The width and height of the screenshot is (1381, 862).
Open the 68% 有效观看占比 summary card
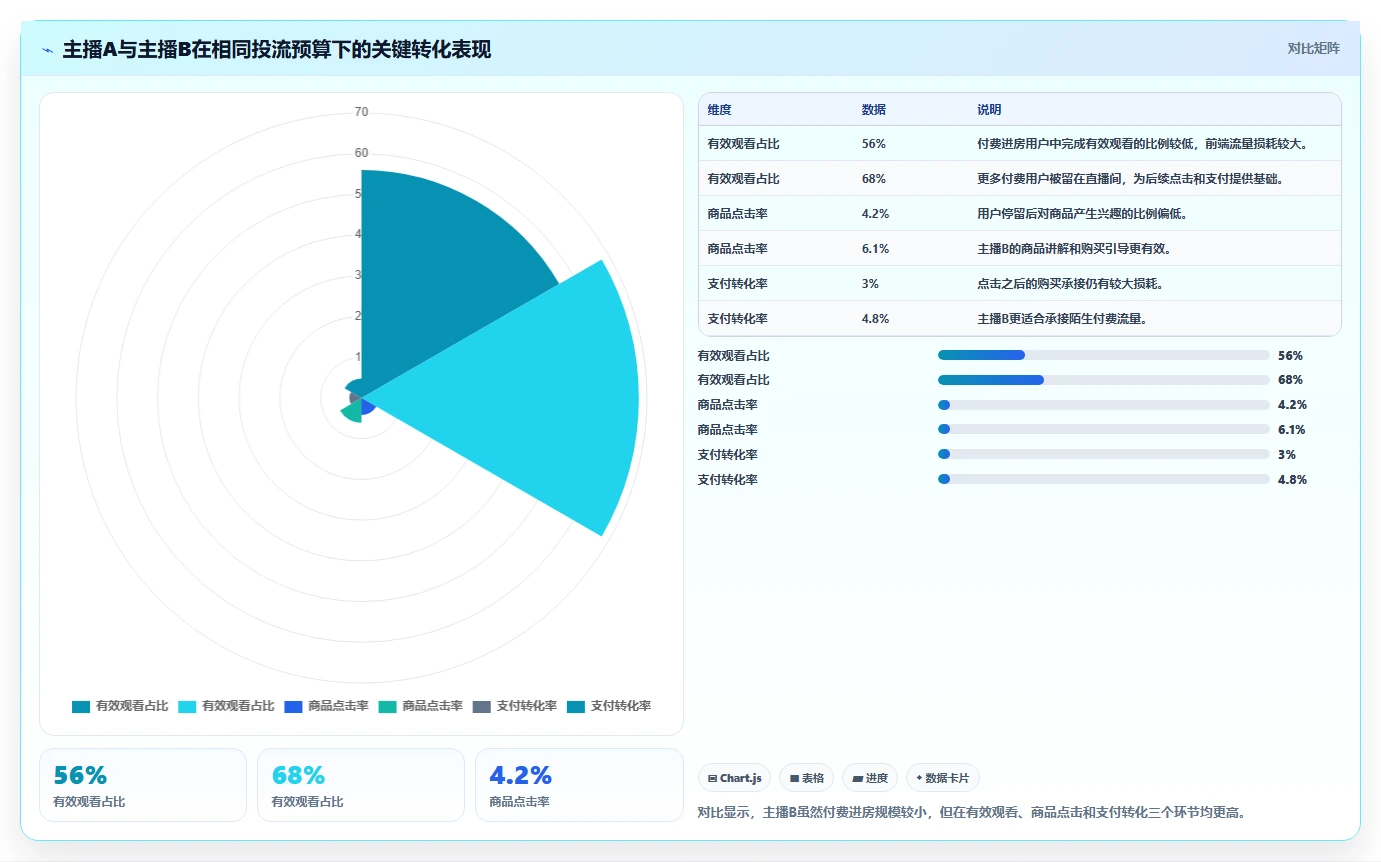tap(361, 785)
